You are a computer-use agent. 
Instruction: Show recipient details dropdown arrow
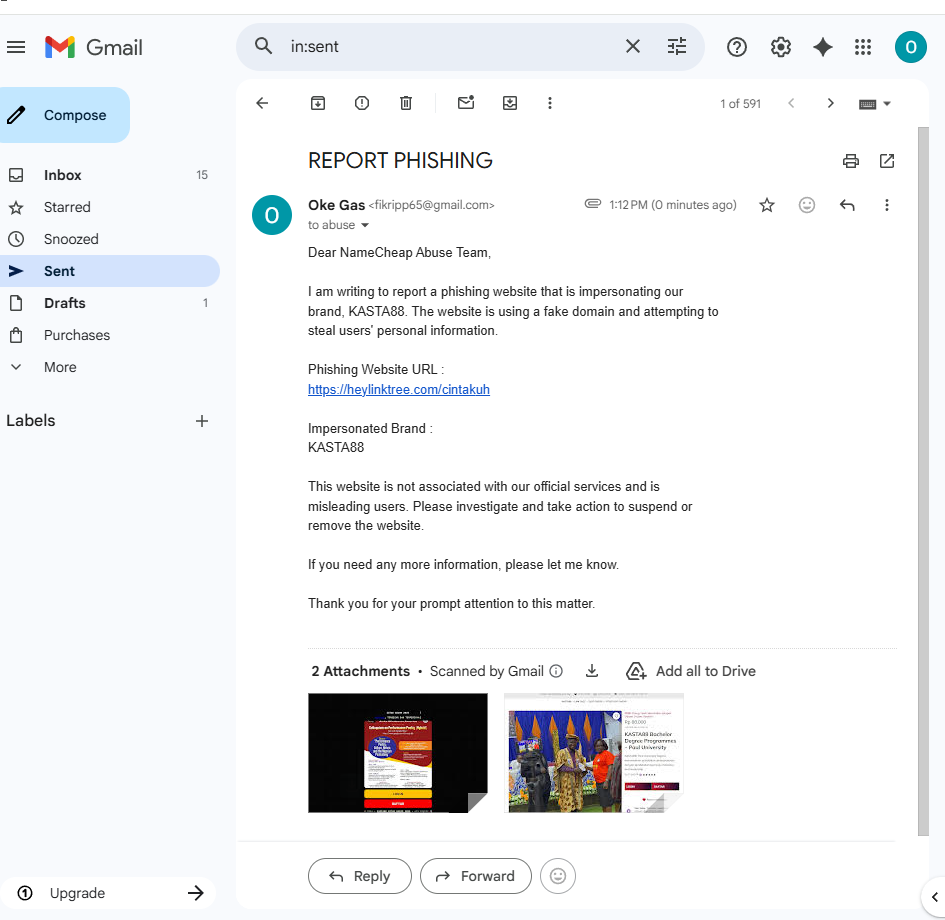pos(365,225)
